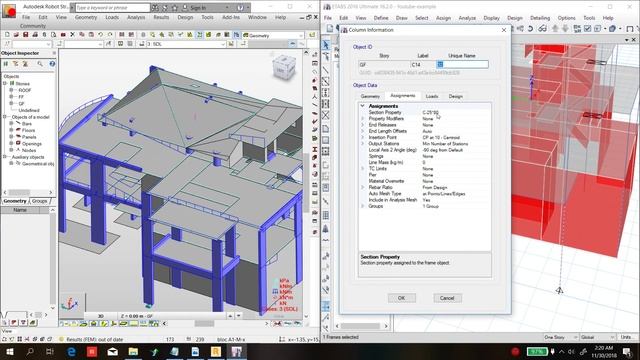Open the Mail app from taskbar
The image size is (640, 360).
(113, 351)
